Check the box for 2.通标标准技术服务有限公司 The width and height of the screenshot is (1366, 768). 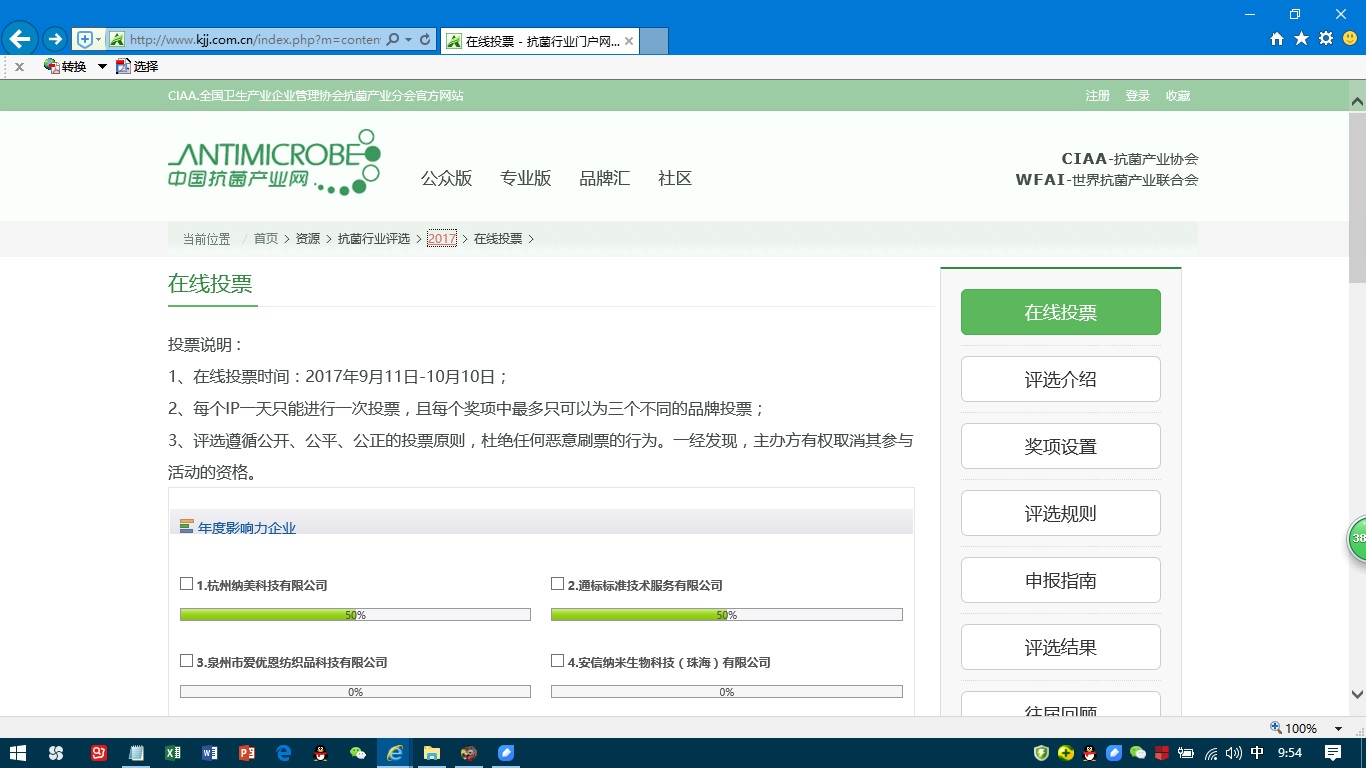pos(558,584)
